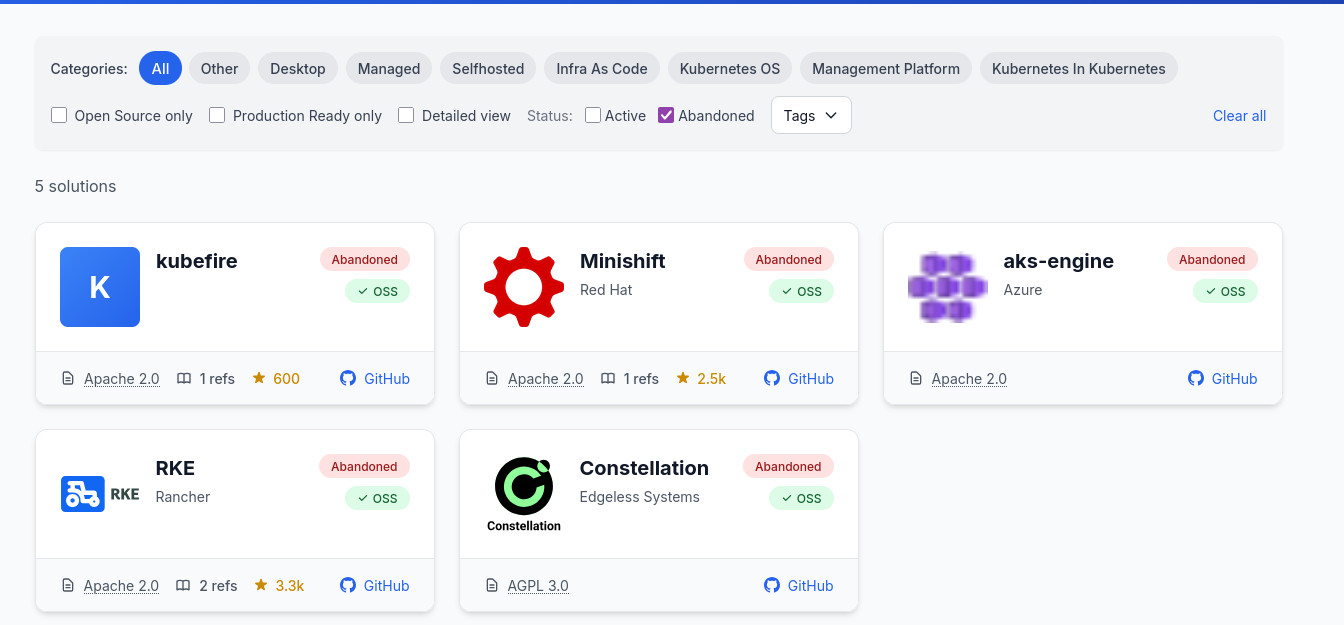Click the aks-engine purple cubes logo
This screenshot has height=625, width=1344.
point(947,287)
